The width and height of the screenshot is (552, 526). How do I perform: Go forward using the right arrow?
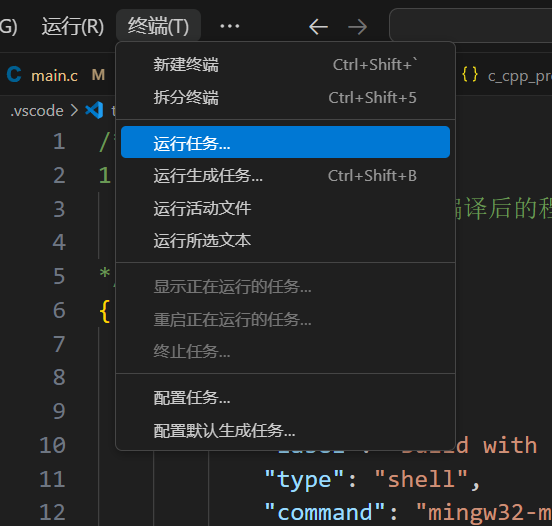point(357,27)
